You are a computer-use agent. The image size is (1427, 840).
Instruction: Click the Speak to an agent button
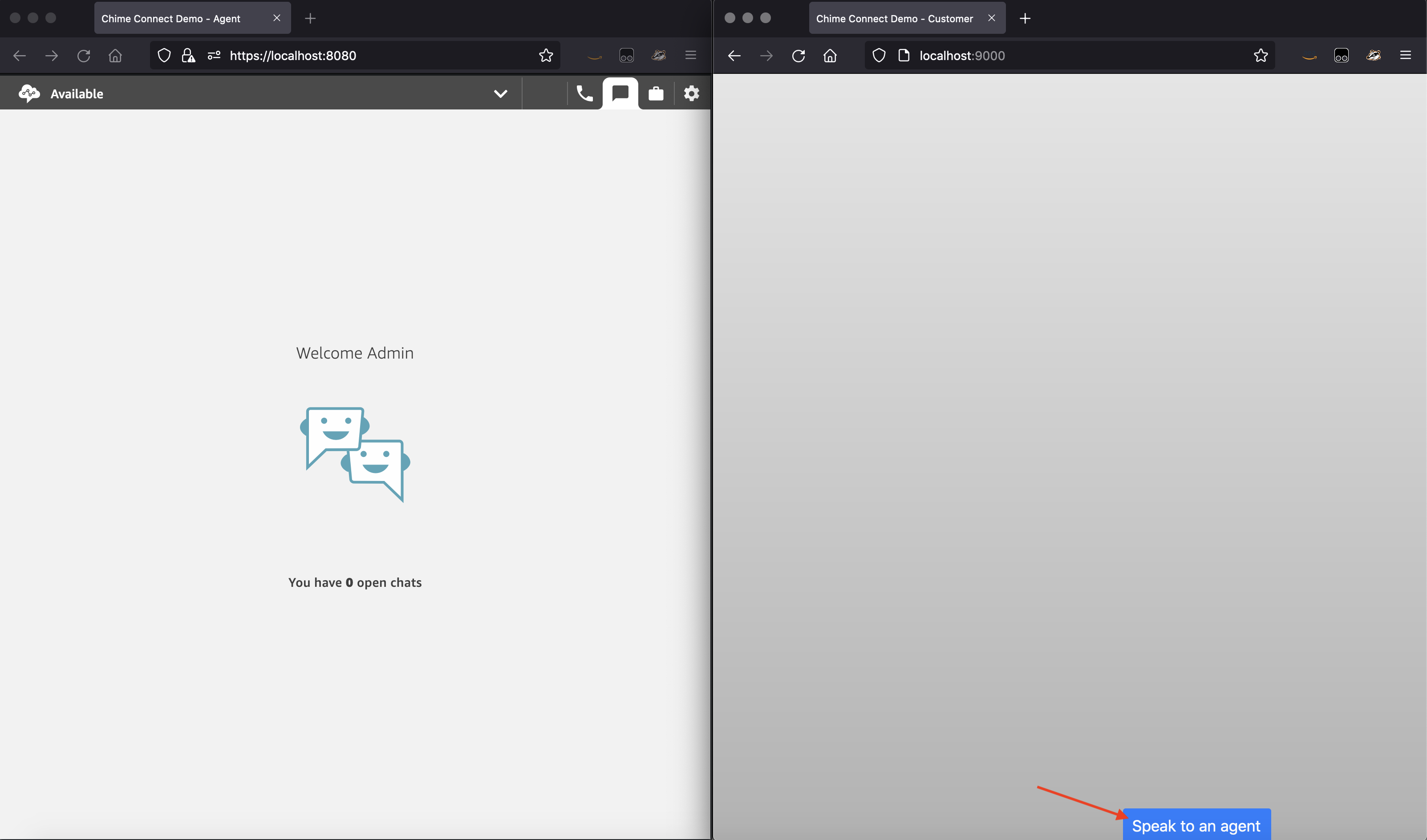(x=1196, y=825)
